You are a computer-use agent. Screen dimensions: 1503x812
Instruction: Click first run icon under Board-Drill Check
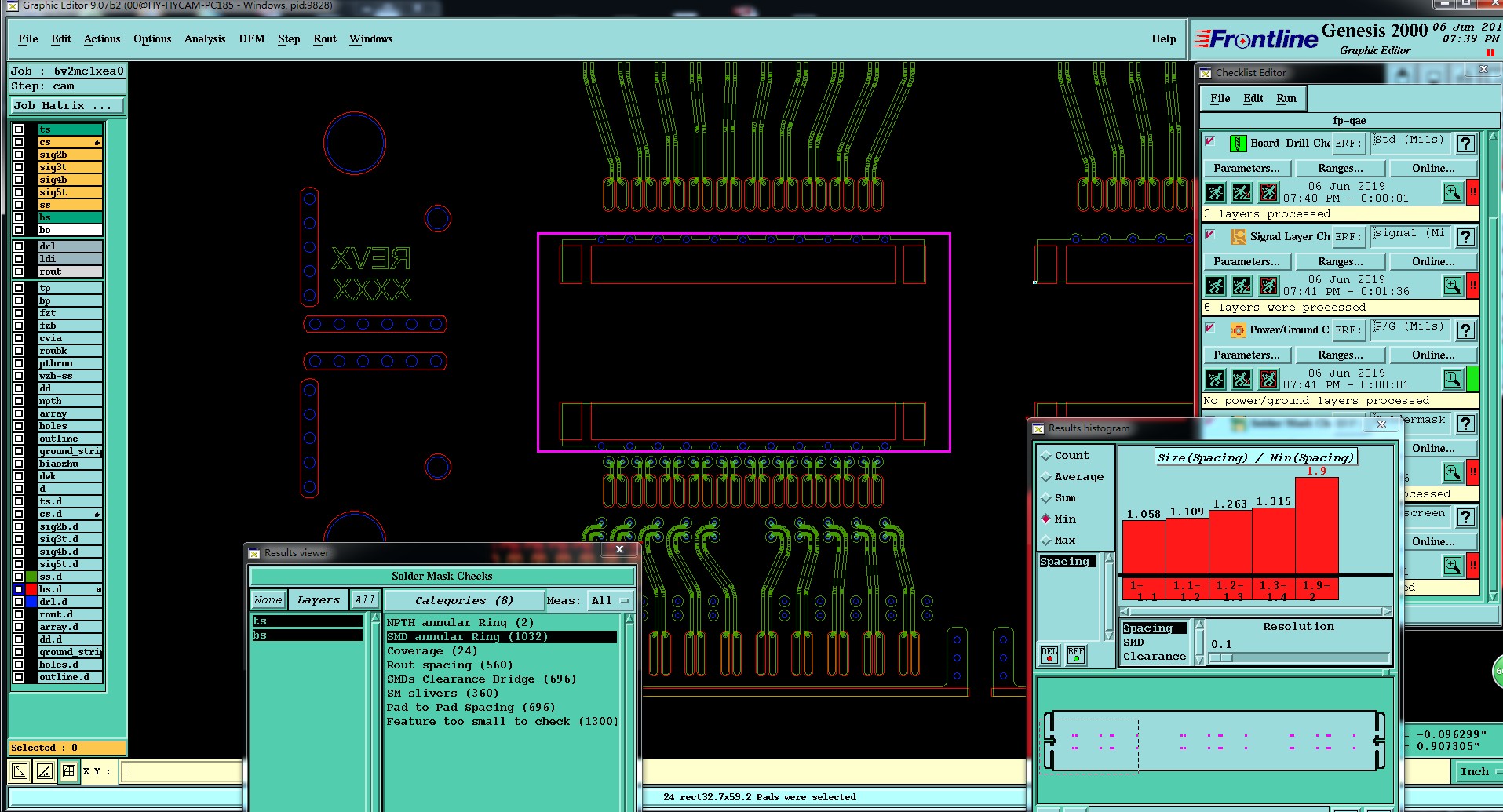(1215, 192)
